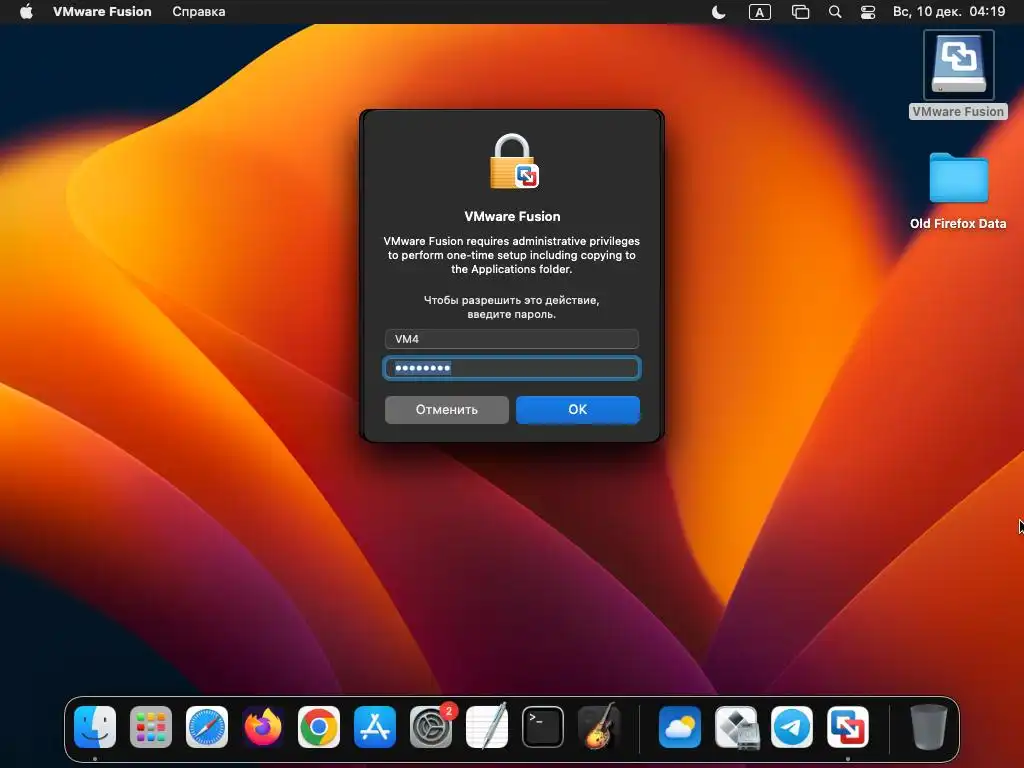Open Terminal from the Dock
Viewport: 1024px width, 768px height.
[x=543, y=727]
